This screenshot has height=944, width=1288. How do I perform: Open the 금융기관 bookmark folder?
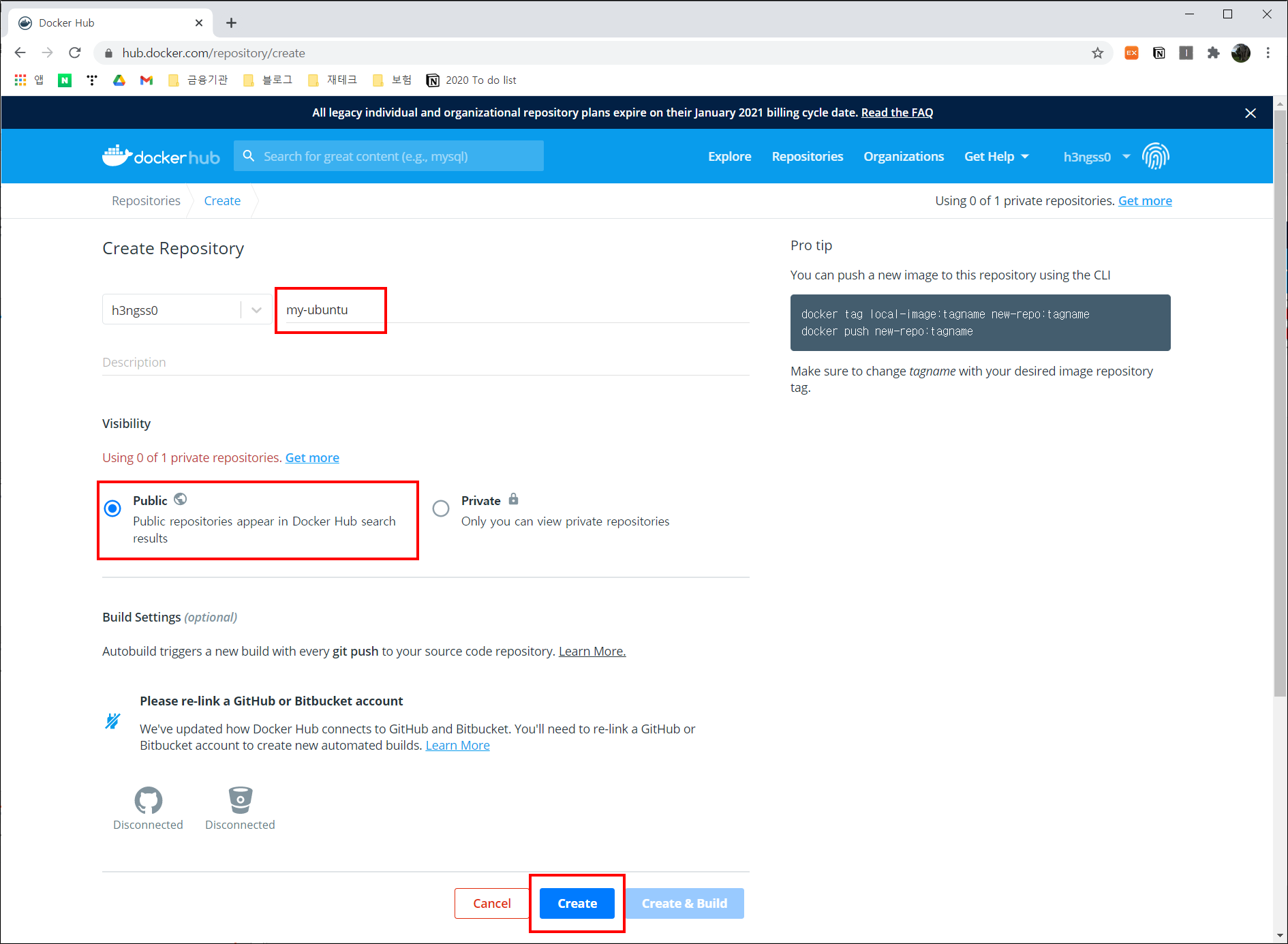198,80
